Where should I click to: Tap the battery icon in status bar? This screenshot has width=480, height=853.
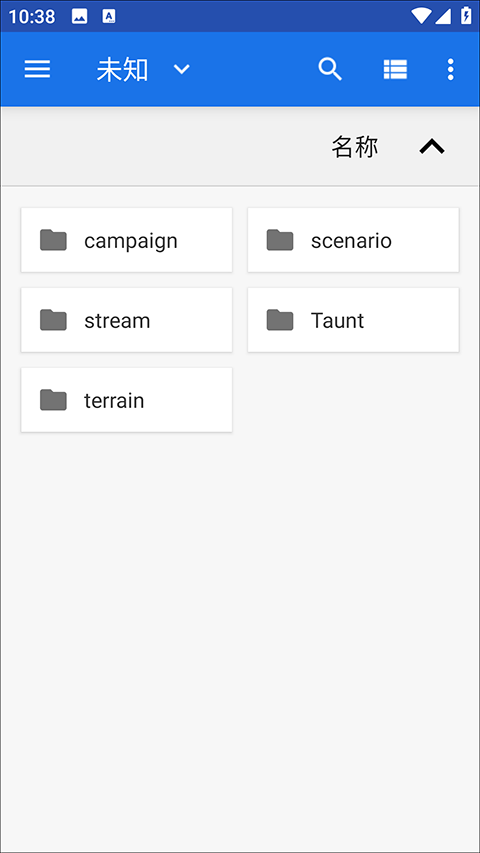pos(466,16)
